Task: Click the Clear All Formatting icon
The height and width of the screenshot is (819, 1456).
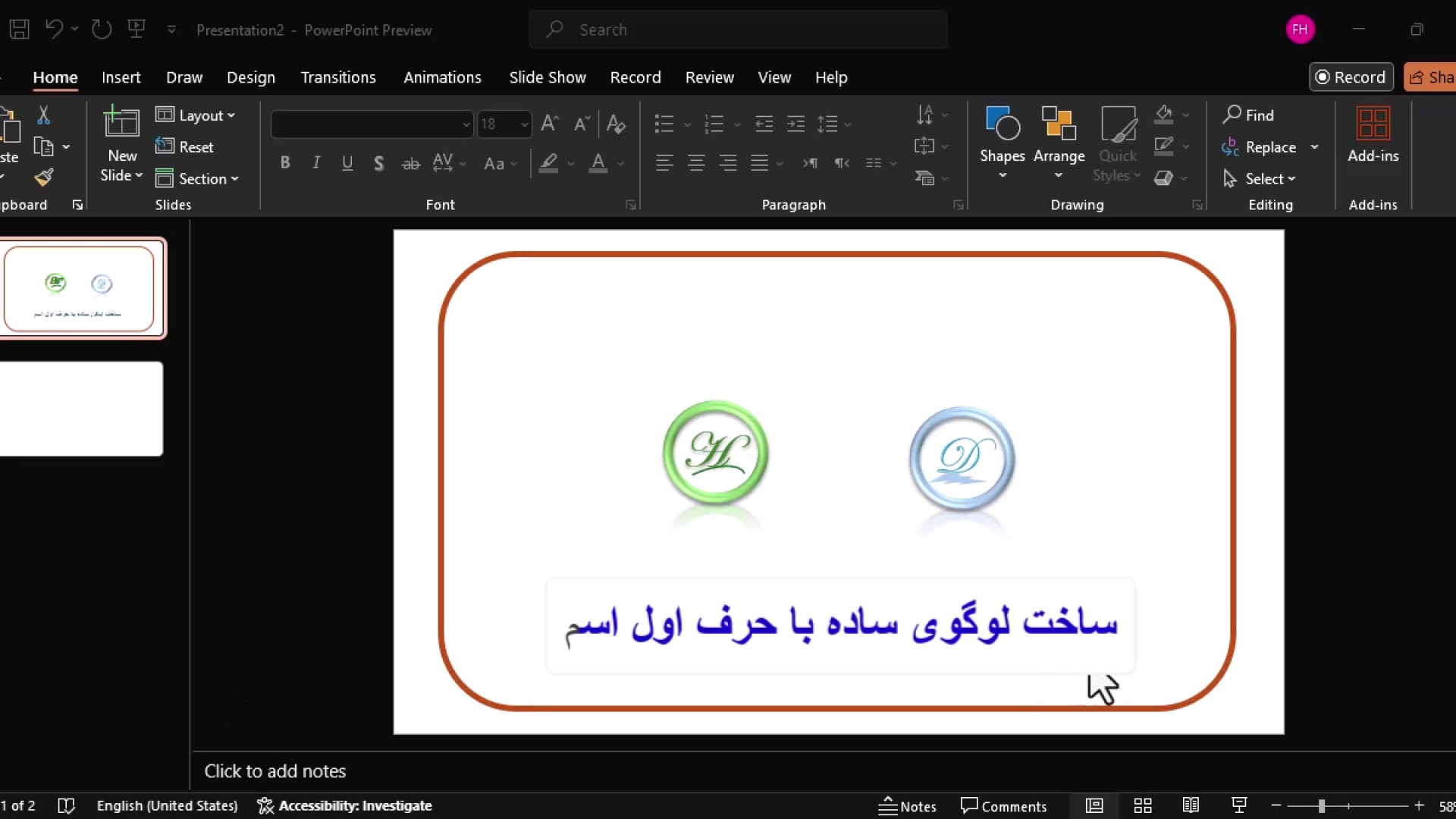Action: (x=616, y=124)
